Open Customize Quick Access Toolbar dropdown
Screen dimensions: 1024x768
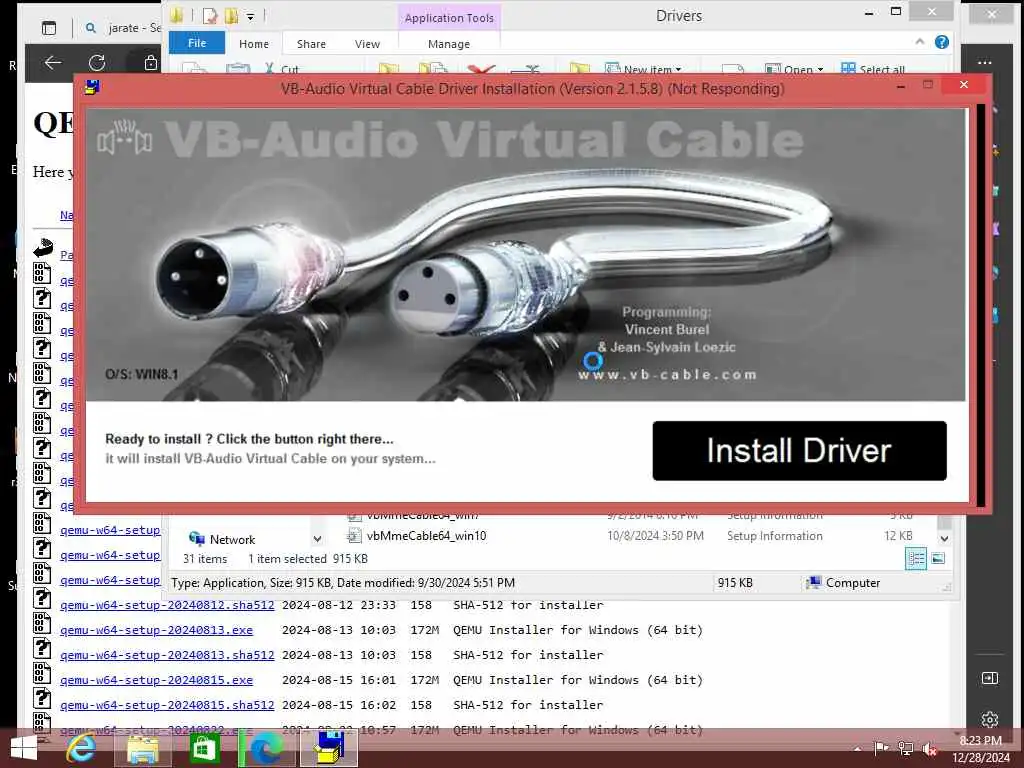point(250,17)
